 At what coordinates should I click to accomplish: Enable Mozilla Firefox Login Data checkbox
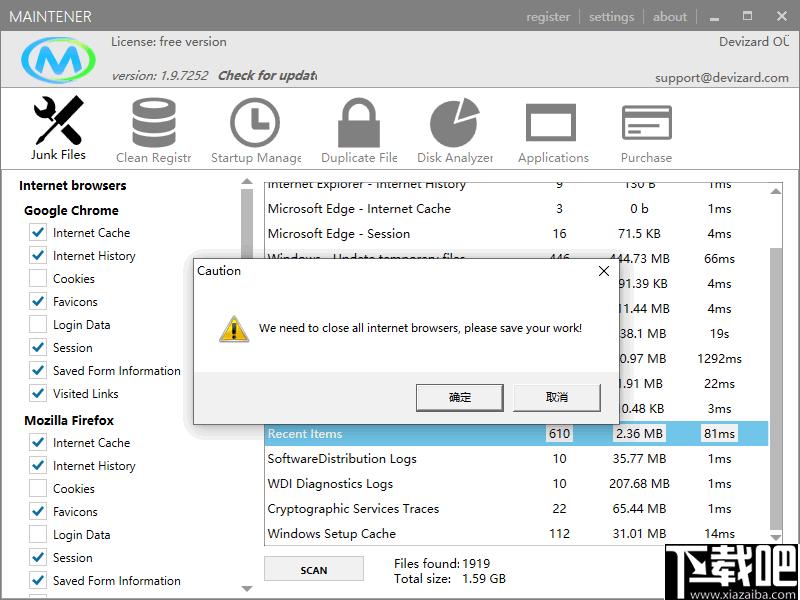tap(38, 535)
